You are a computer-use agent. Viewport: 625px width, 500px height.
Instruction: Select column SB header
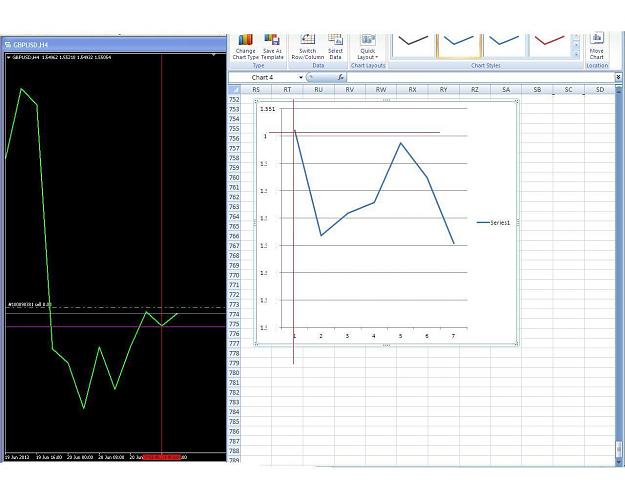pyautogui.click(x=537, y=90)
